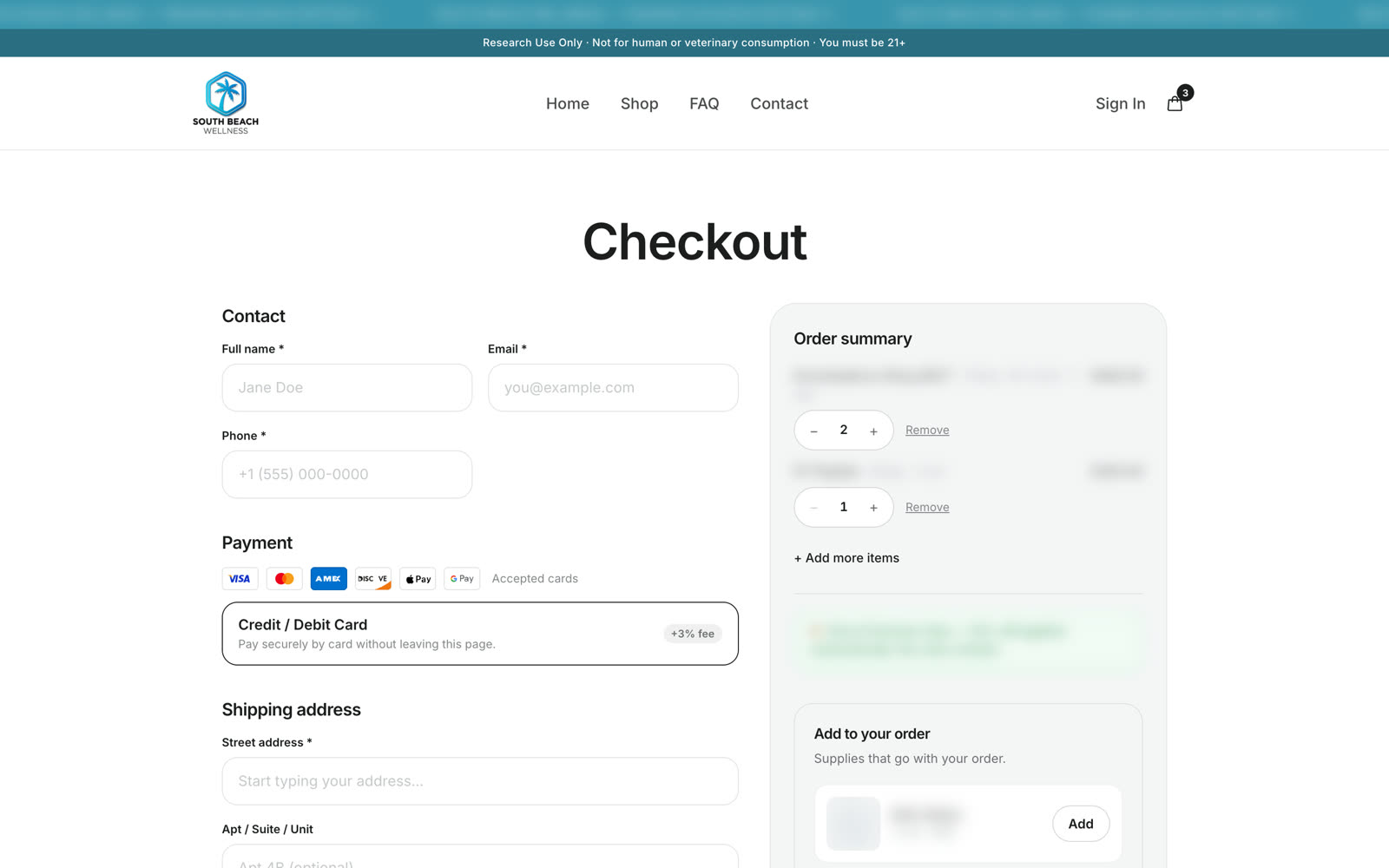Focus the Street address field
The height and width of the screenshot is (868, 1389).
(480, 781)
